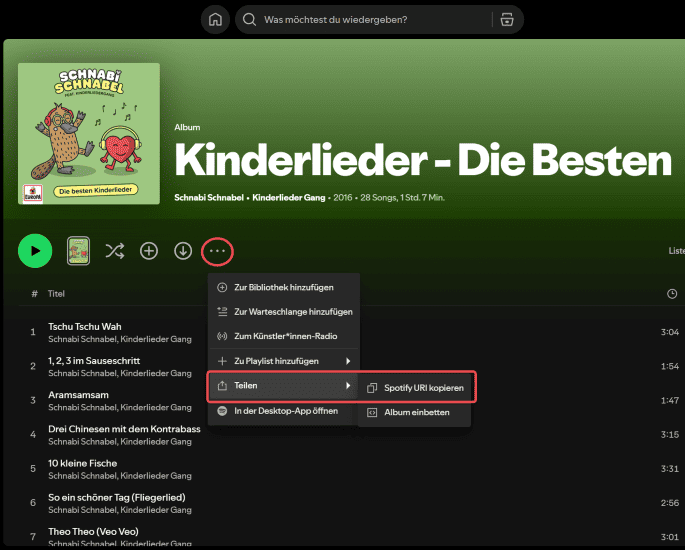The height and width of the screenshot is (550, 685).
Task: Click duration 3:15 of track 4
Action: coord(670,435)
